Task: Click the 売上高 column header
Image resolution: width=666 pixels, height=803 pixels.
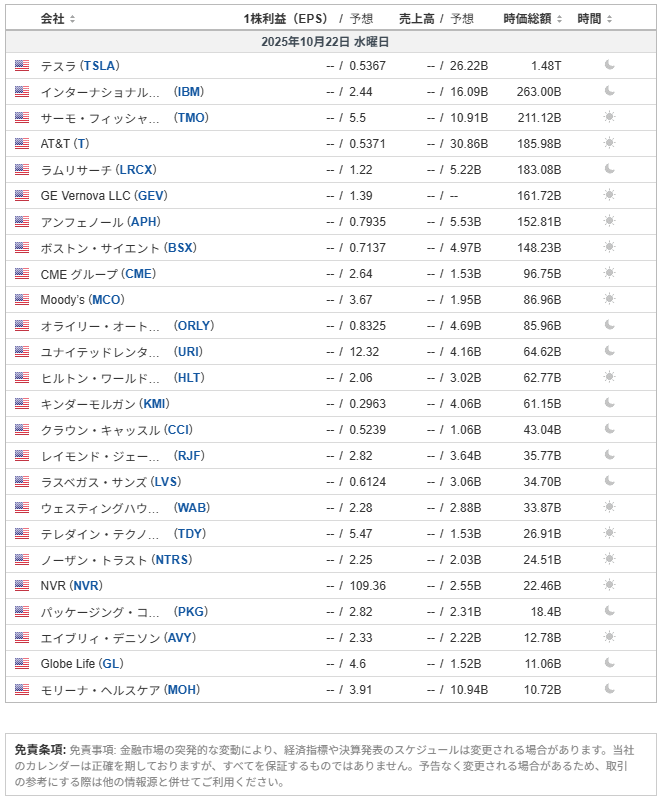Action: (x=416, y=19)
